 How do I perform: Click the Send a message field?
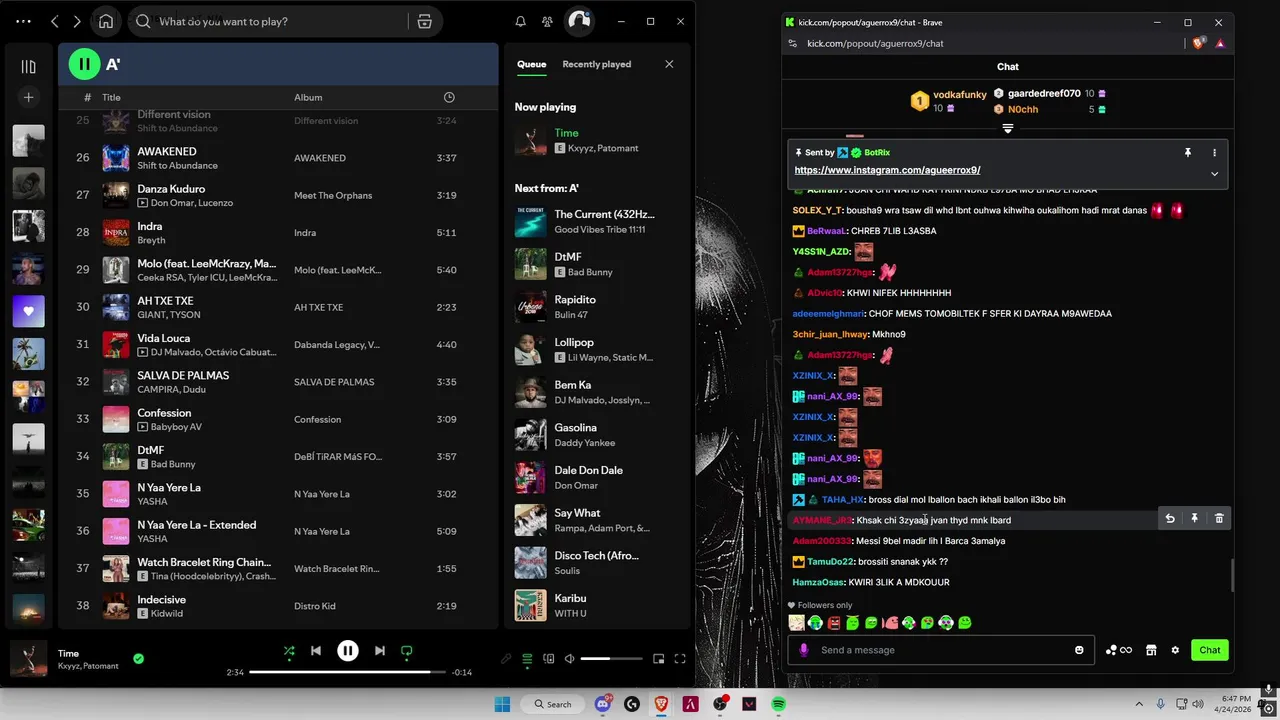940,650
